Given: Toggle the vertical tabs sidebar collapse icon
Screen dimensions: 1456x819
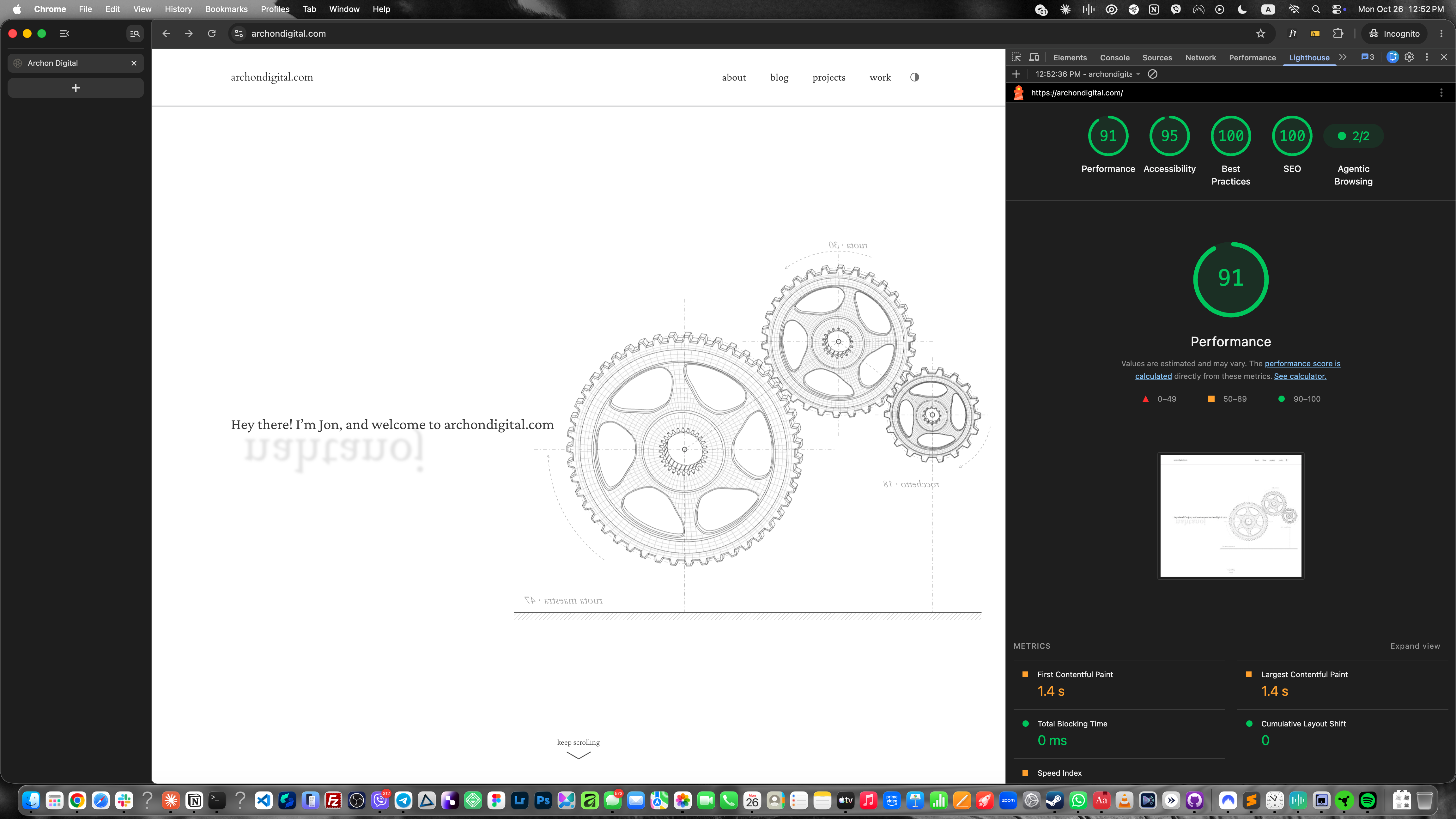Looking at the screenshot, I should 64,33.
